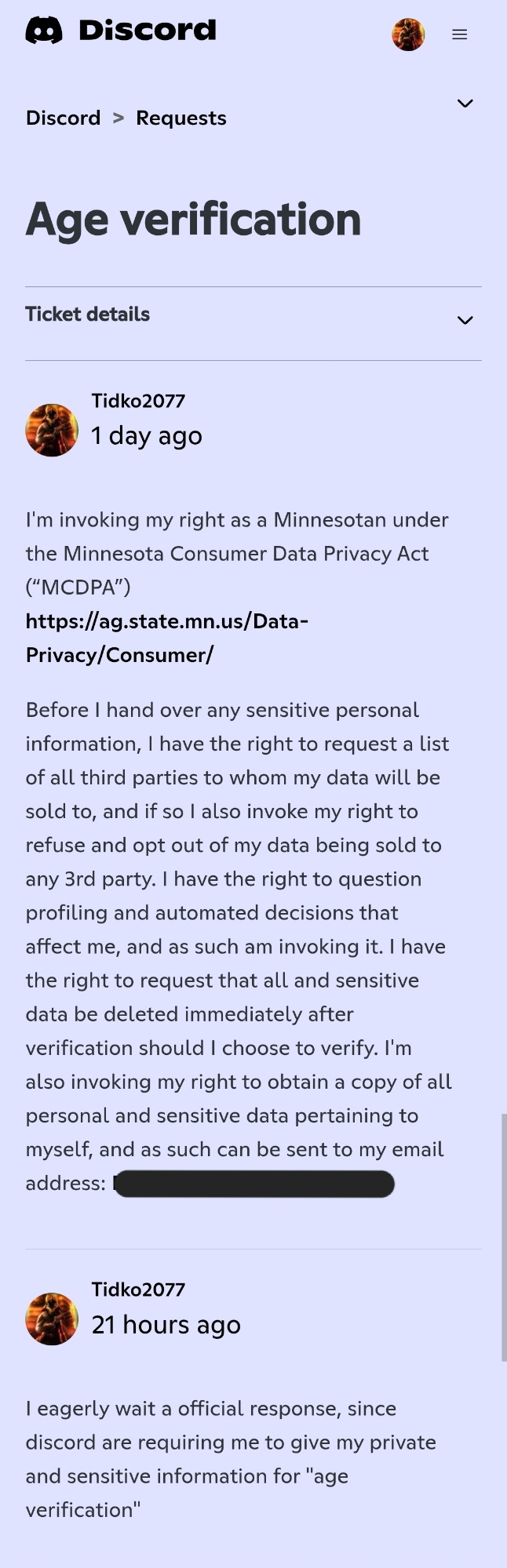507x1568 pixels.
Task: Expand the chevron beside the breadcrumb
Action: (465, 104)
